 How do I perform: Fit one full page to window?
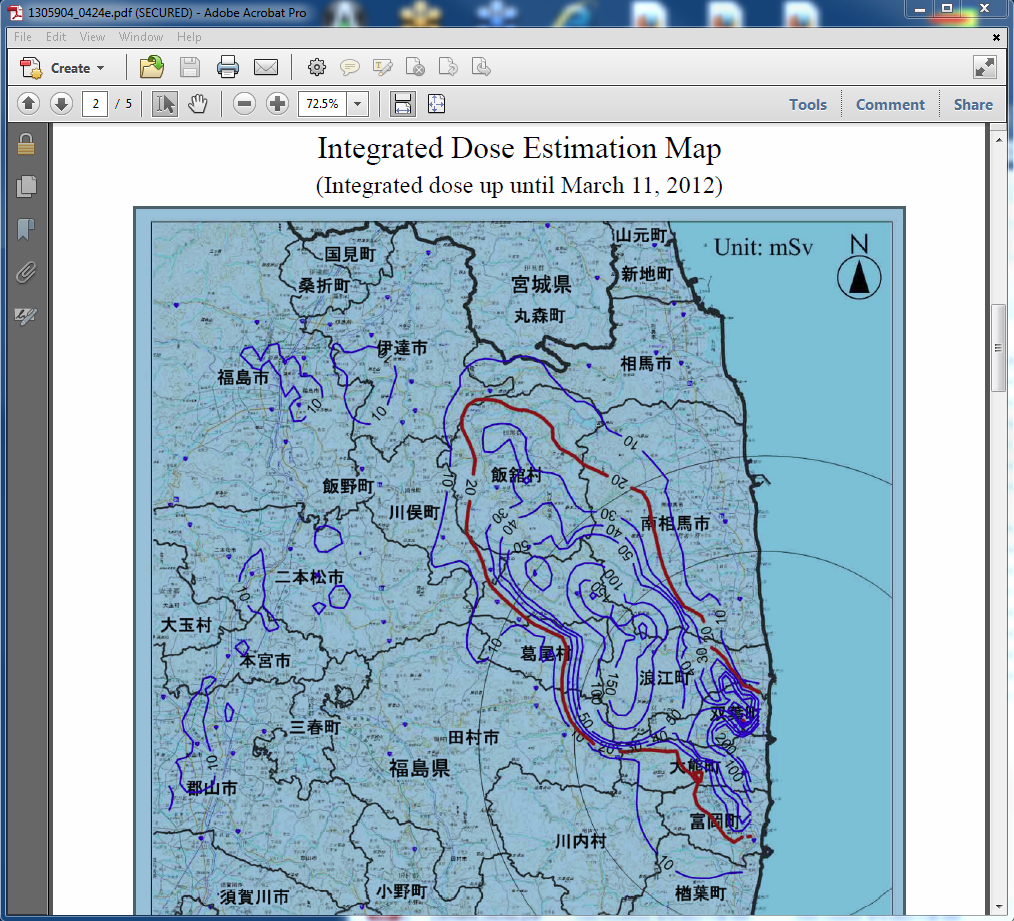click(437, 103)
